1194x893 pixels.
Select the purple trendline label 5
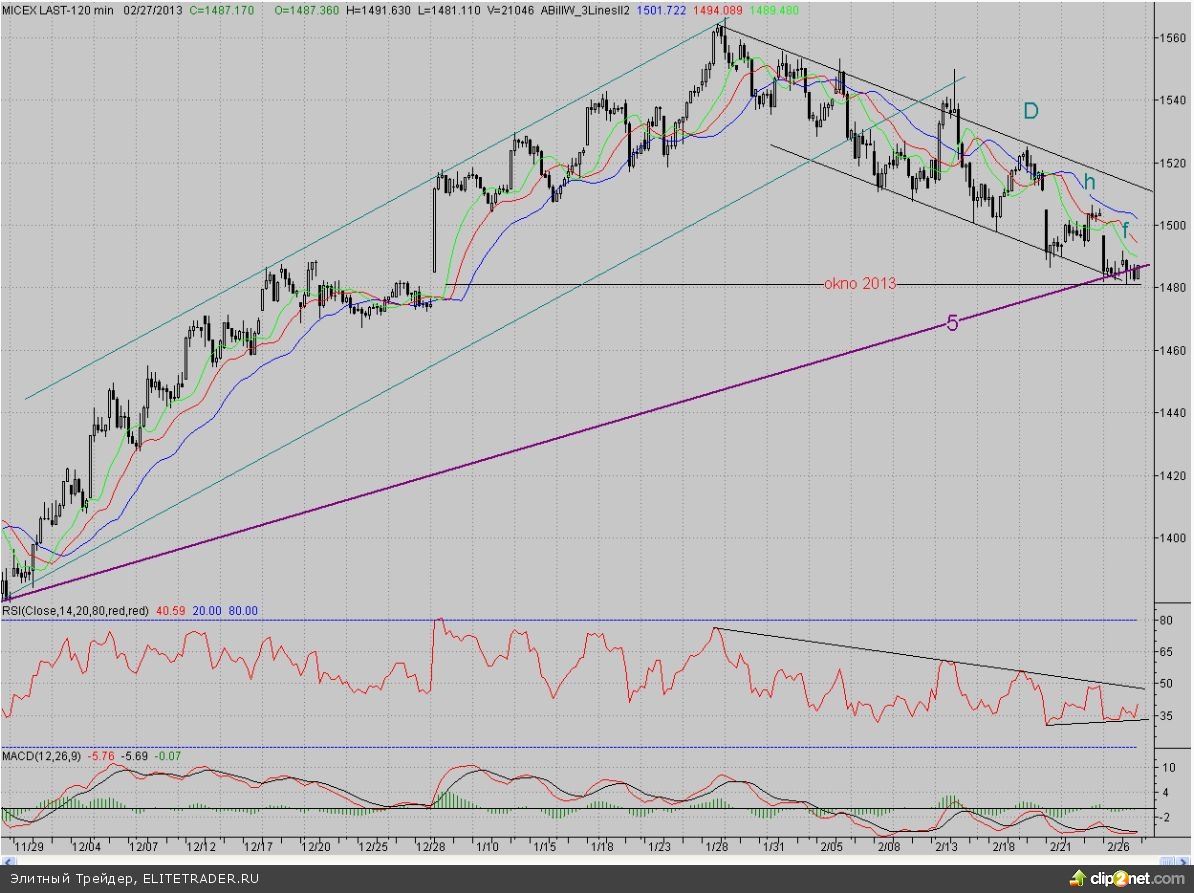(952, 323)
